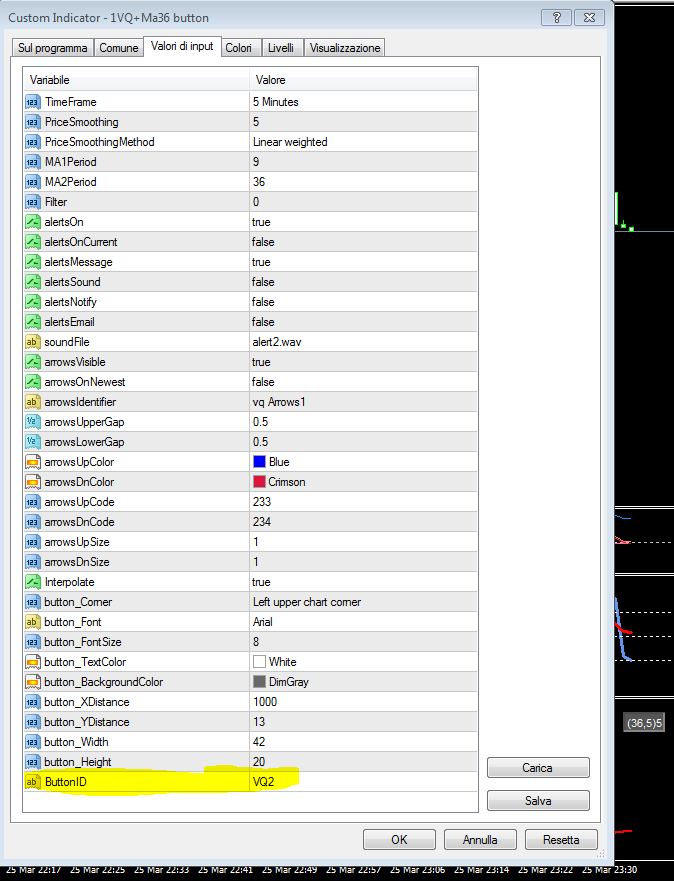Screen dimensions: 674x881
Task: Click the Valore column header
Action: (x=363, y=80)
